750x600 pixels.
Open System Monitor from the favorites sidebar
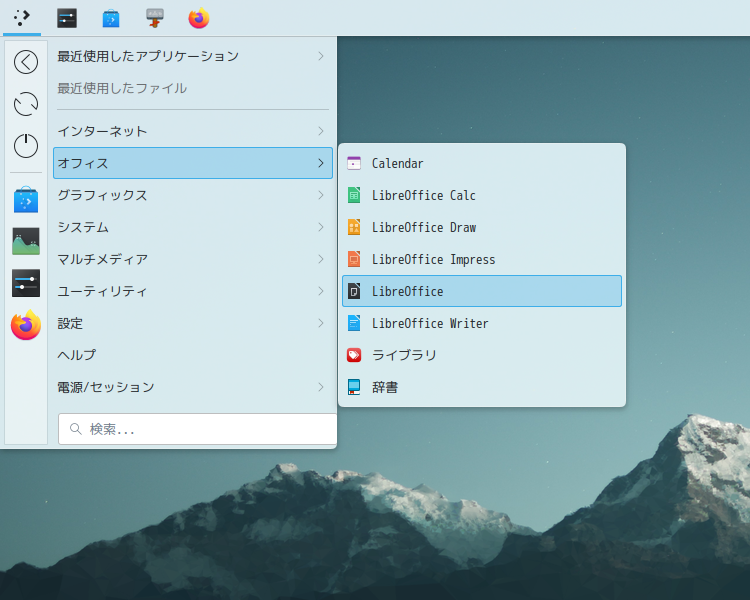click(x=26, y=241)
